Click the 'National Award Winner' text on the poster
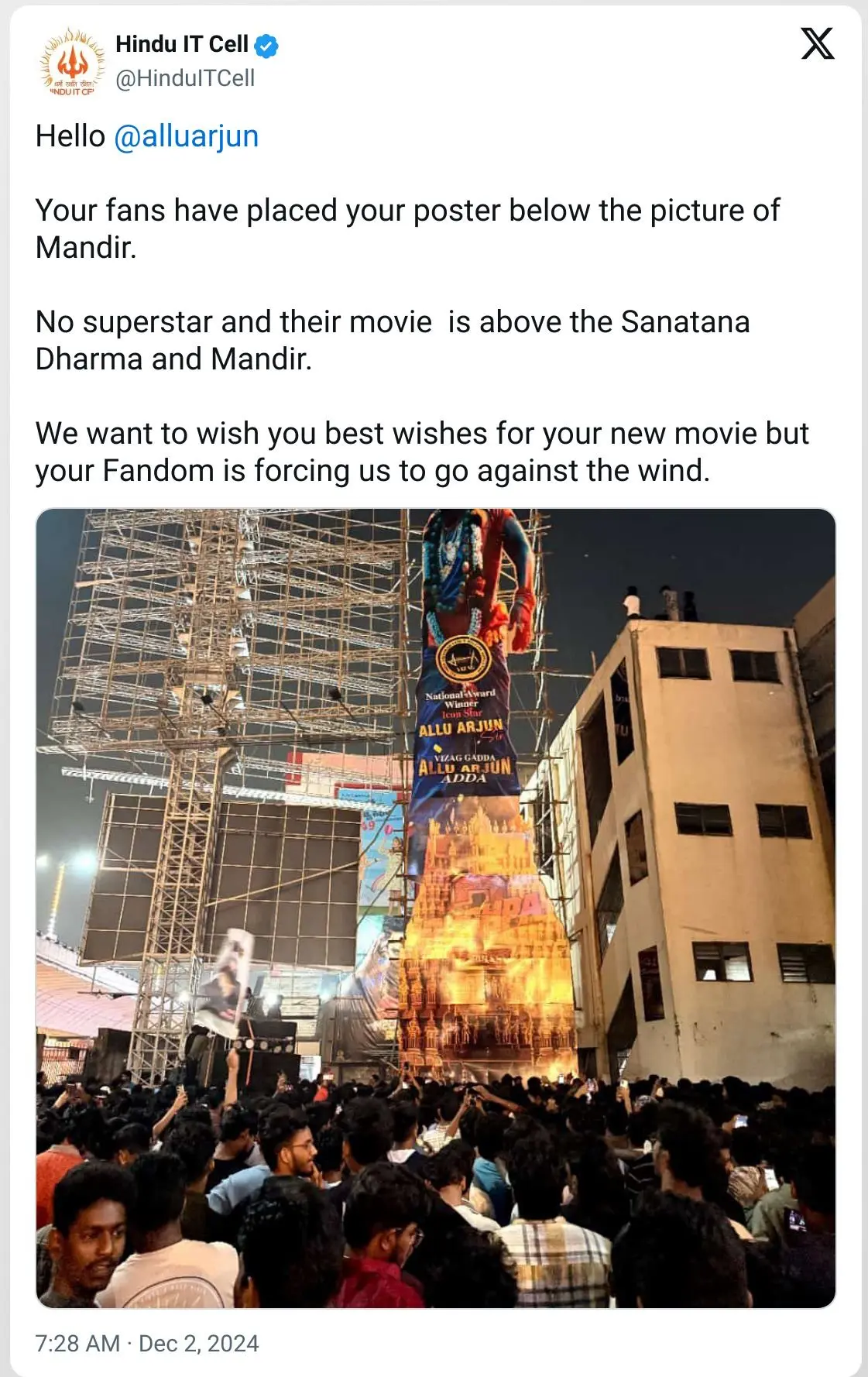This screenshot has height=1377, width=868. pos(461,699)
